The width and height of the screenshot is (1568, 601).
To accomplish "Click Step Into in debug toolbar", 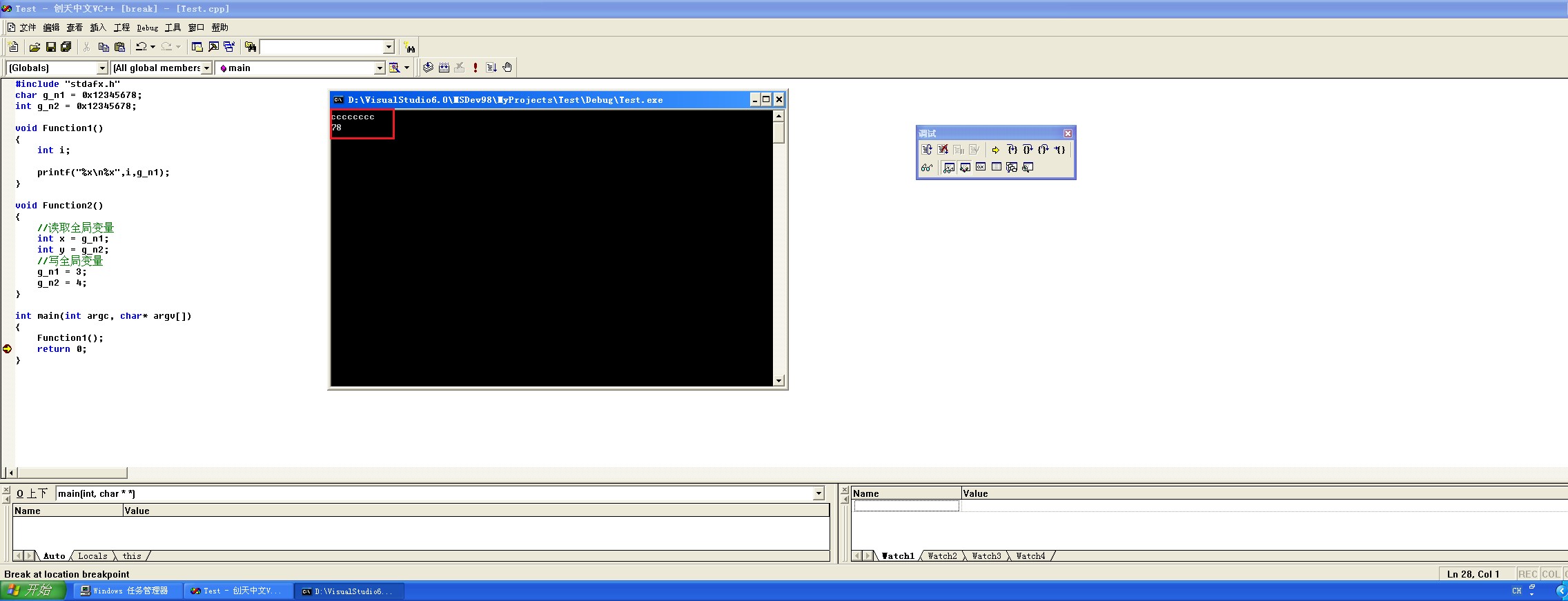I will point(1012,150).
